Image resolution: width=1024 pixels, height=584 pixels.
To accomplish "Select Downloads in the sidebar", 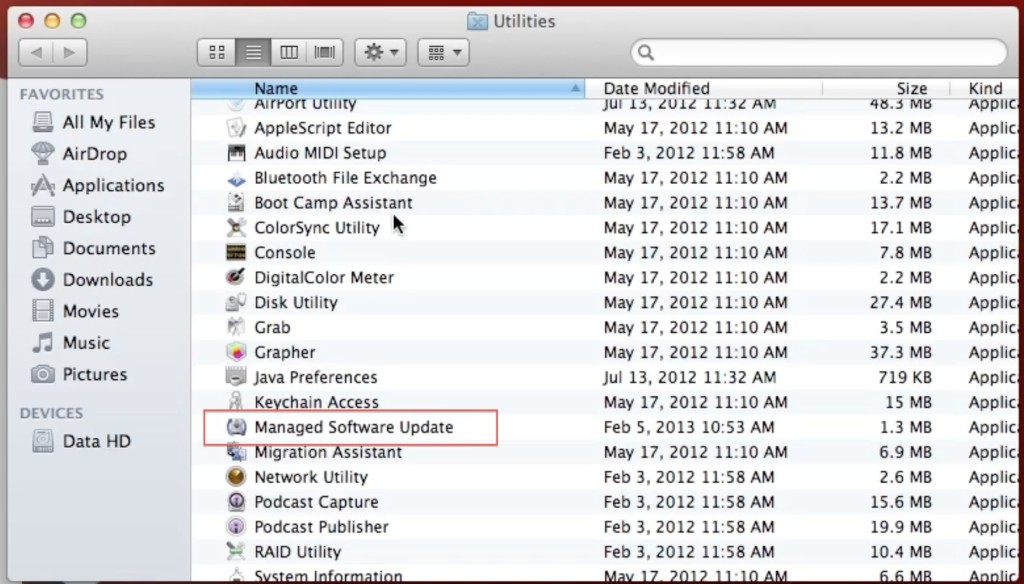I will (107, 280).
